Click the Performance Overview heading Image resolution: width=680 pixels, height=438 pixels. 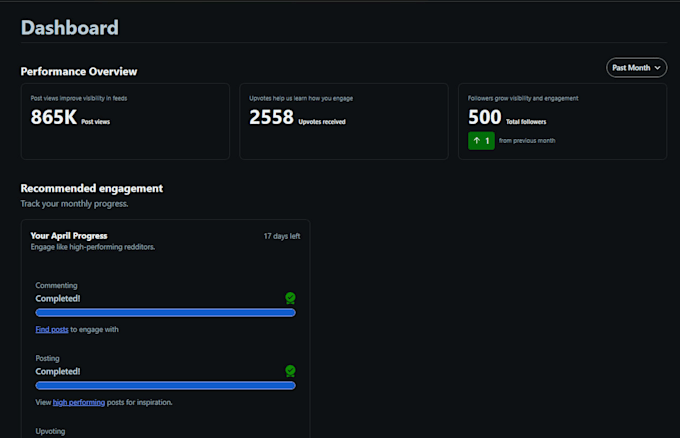pyautogui.click(x=78, y=72)
